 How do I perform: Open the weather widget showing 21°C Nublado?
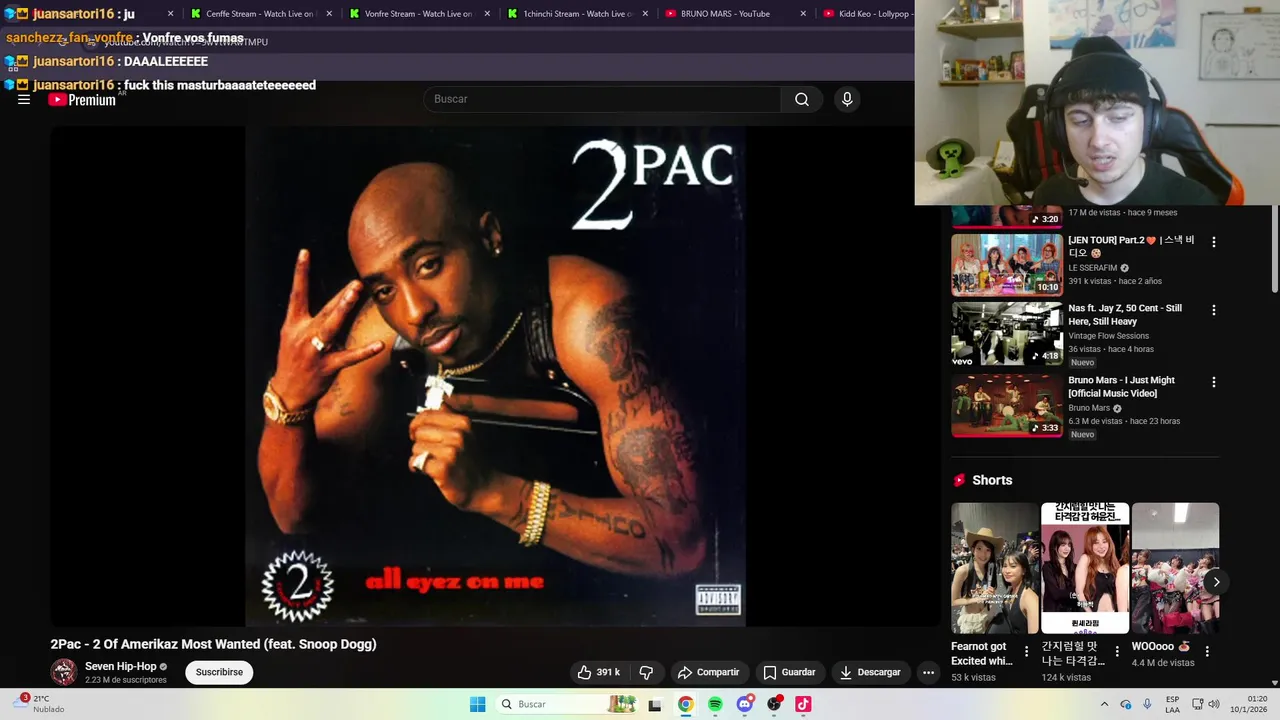point(40,704)
